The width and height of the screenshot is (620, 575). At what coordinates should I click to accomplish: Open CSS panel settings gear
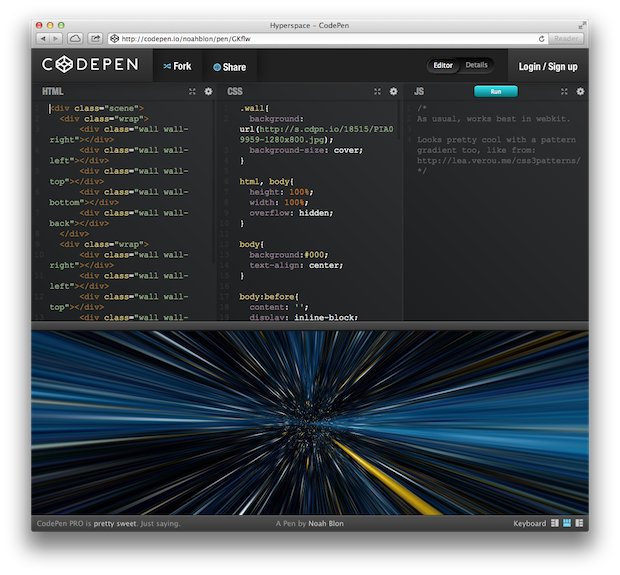point(393,91)
